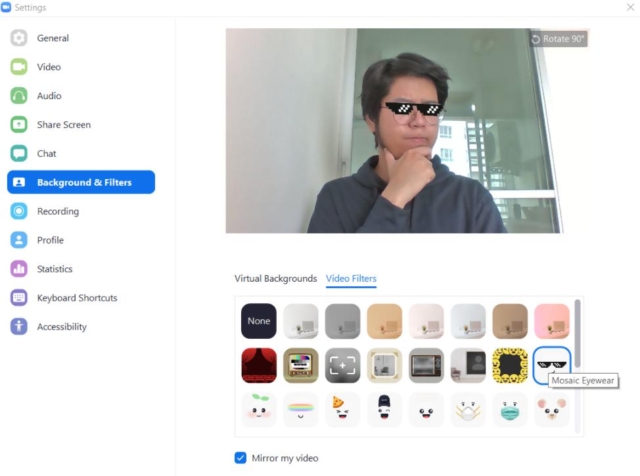Image resolution: width=640 pixels, height=476 pixels.
Task: Open the General settings section
Action: (x=52, y=38)
